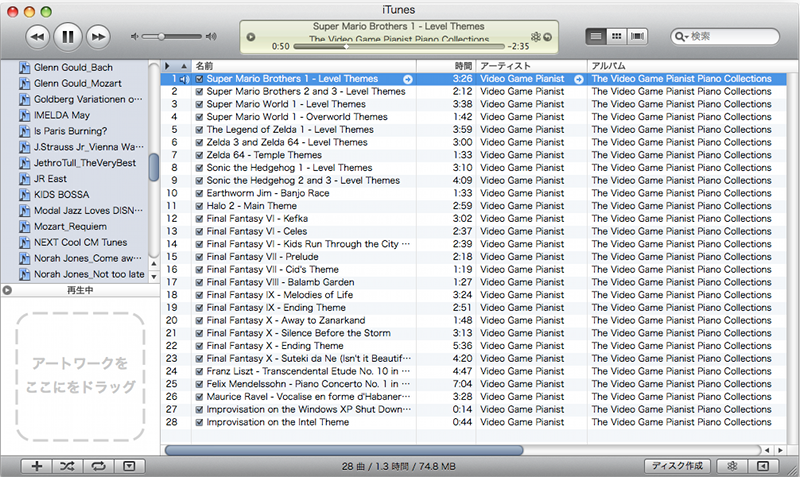Toggle checkbox for Final Fantasy VII - Prelude
Viewport: 800px width, 477px height.
[200, 257]
